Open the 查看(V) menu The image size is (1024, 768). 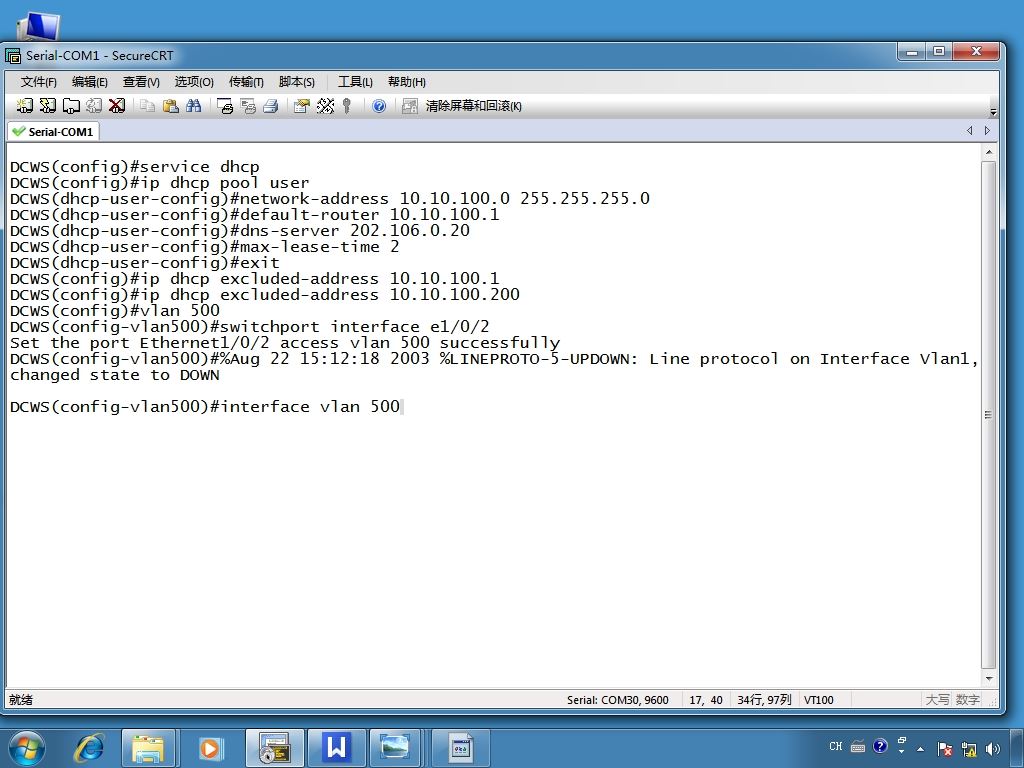click(x=141, y=82)
